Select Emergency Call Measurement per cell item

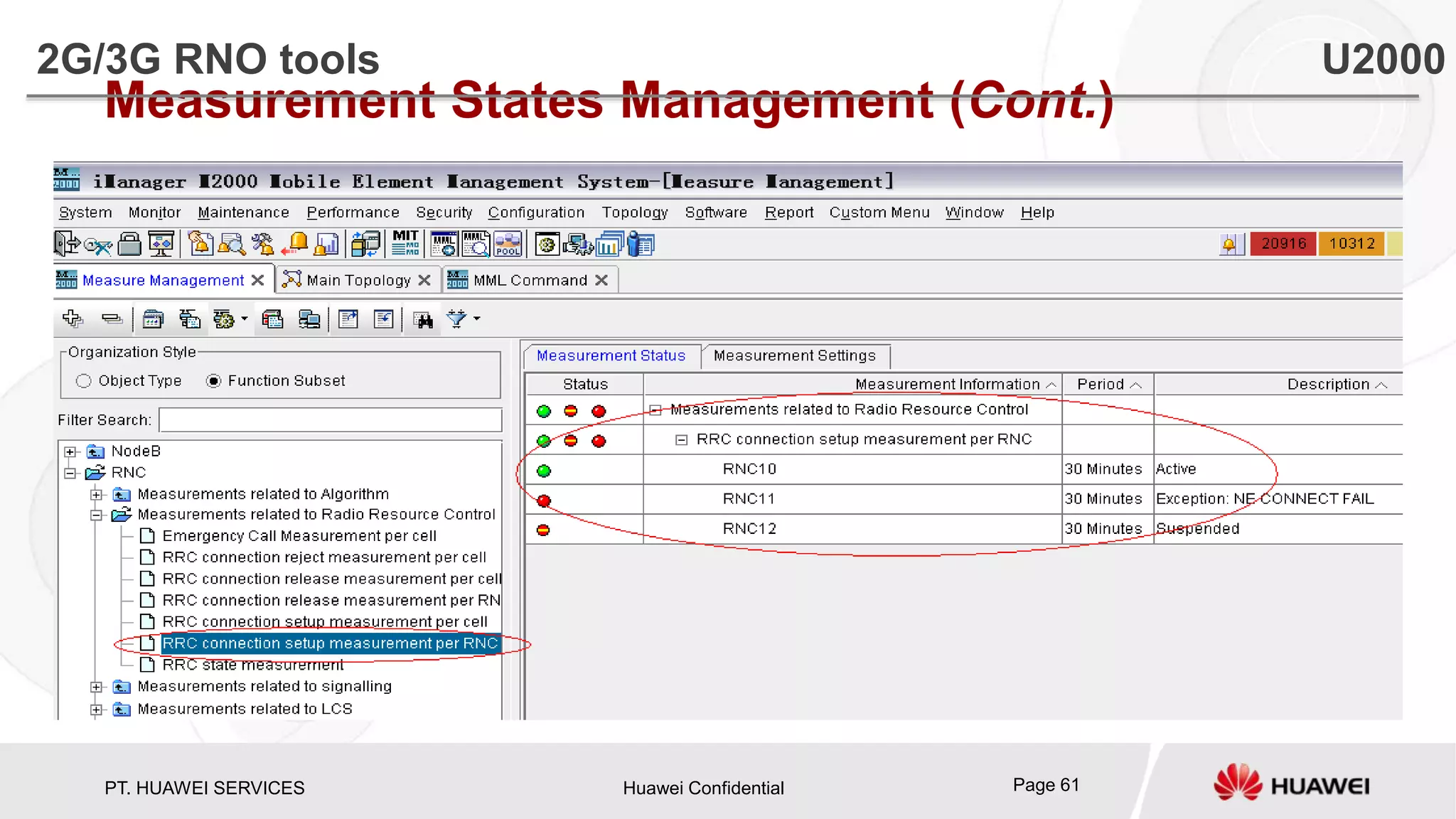pos(299,536)
